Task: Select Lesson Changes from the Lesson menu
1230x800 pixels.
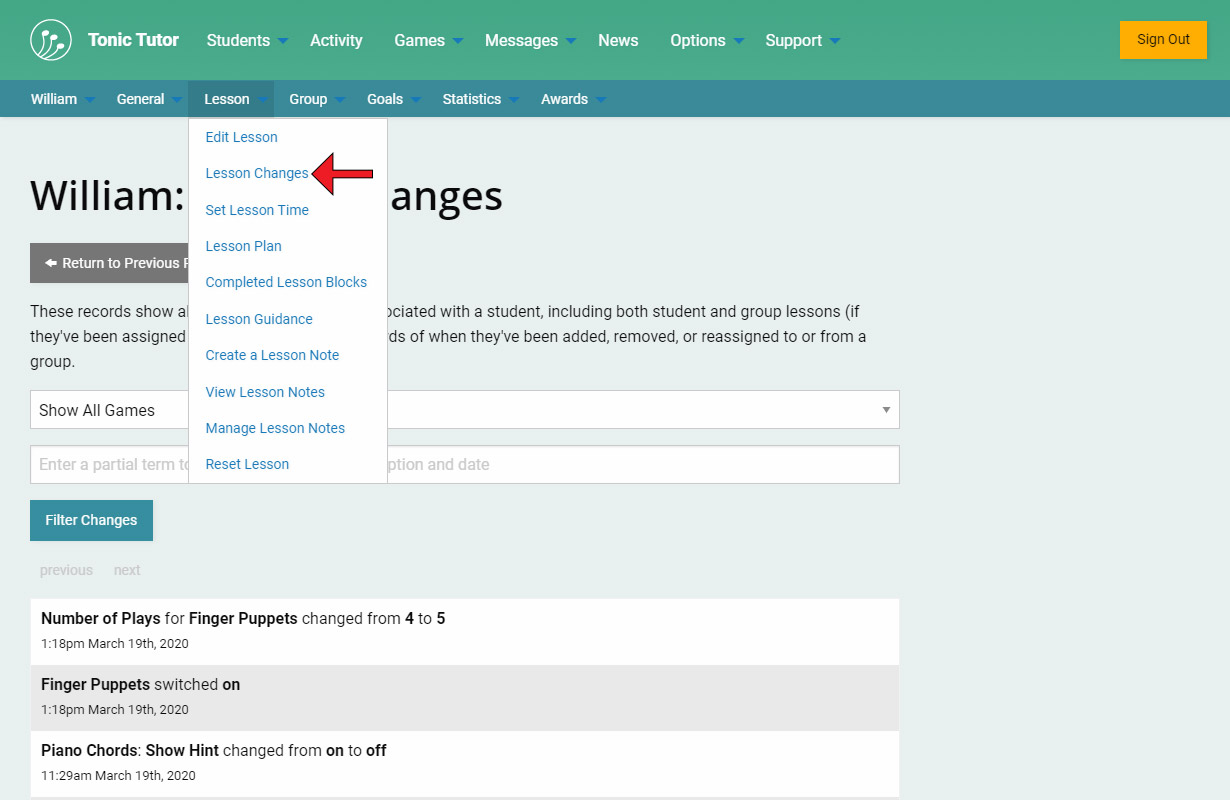Action: 257,173
